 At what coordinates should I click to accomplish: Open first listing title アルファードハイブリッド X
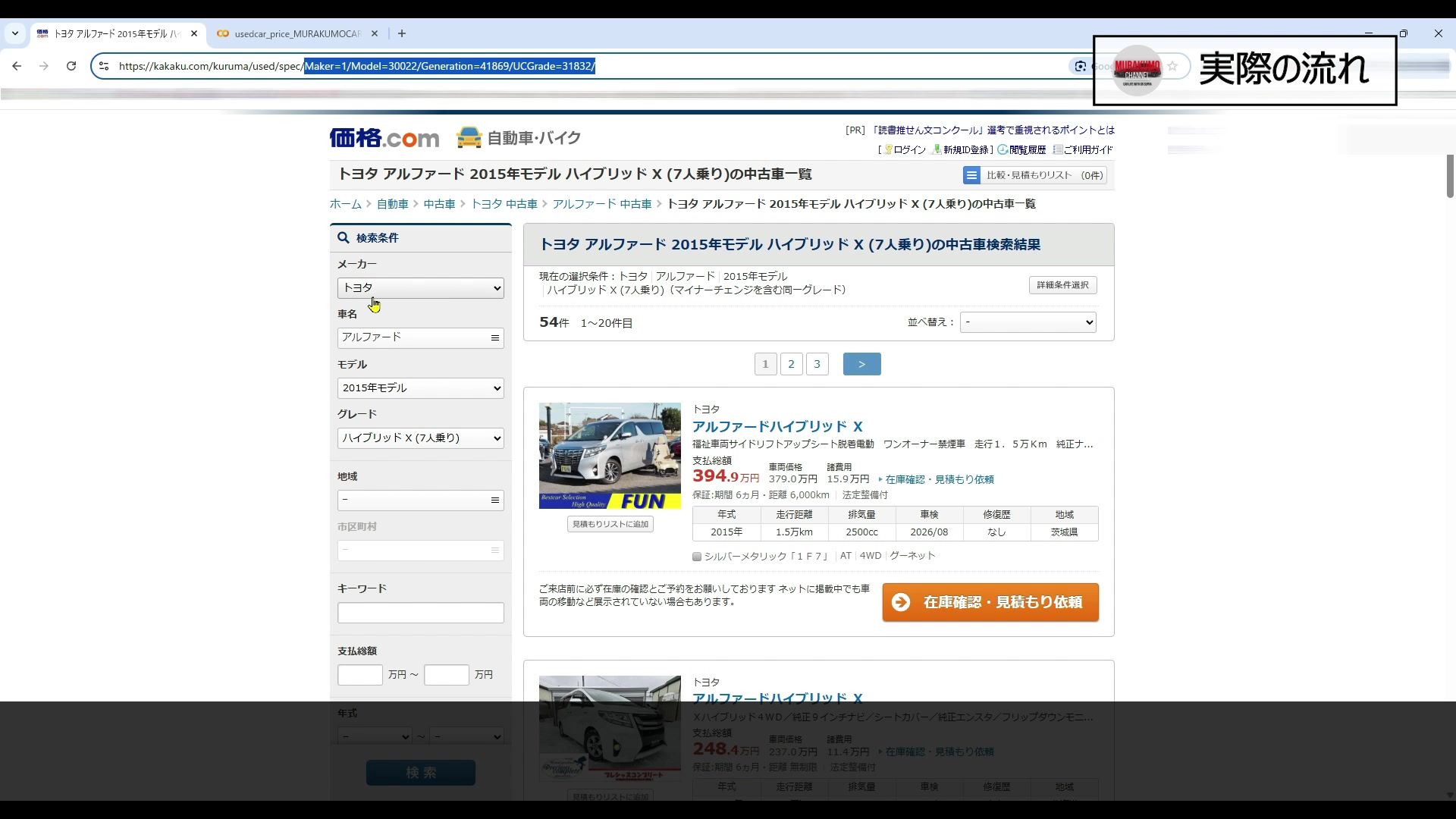coord(777,427)
